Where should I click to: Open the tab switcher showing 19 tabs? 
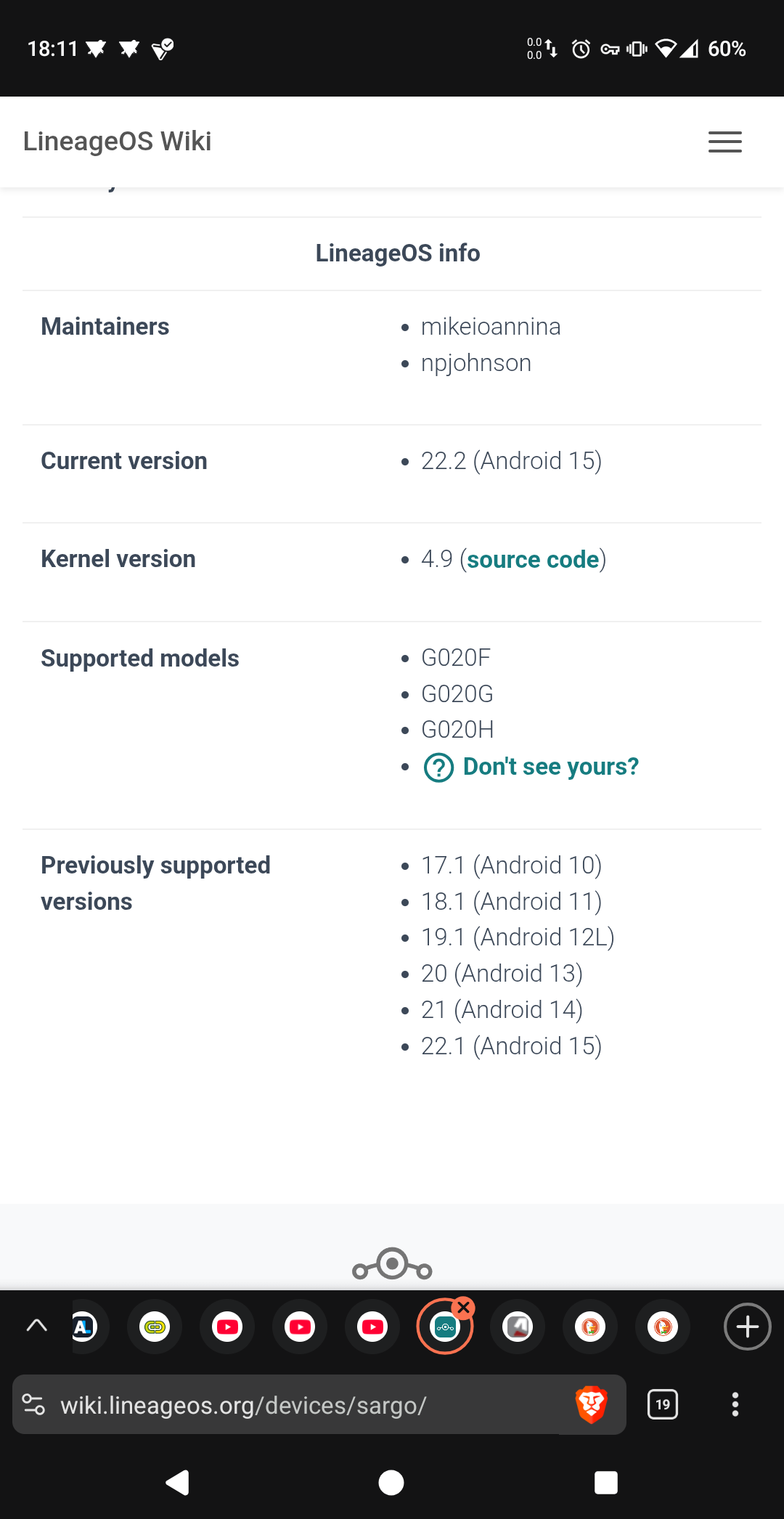[662, 1404]
